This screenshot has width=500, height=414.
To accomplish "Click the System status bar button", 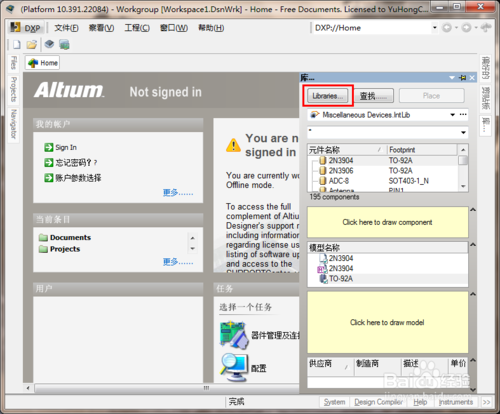I will (x=334, y=402).
